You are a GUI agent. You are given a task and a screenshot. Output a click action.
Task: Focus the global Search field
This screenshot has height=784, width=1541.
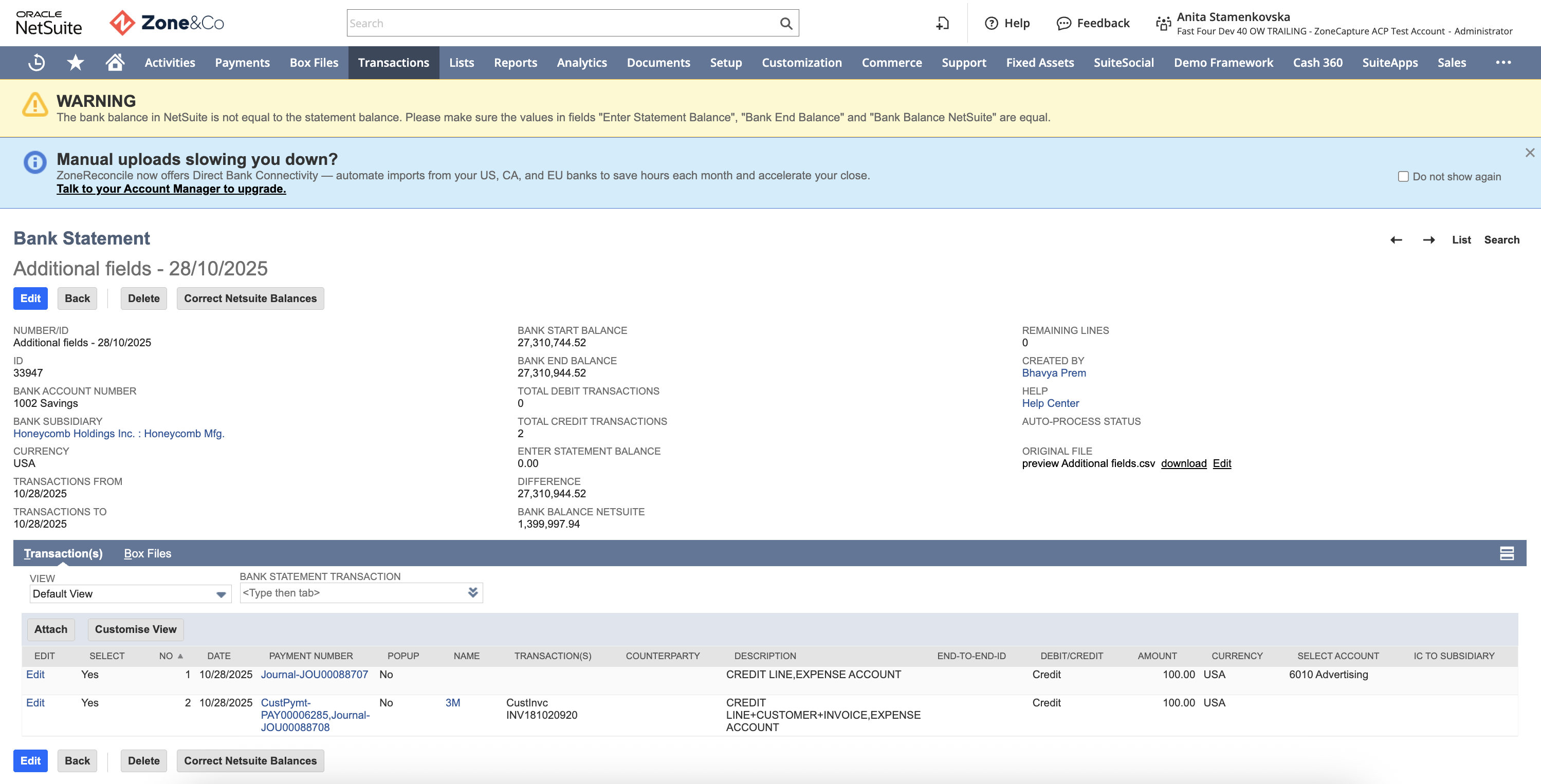click(x=562, y=23)
